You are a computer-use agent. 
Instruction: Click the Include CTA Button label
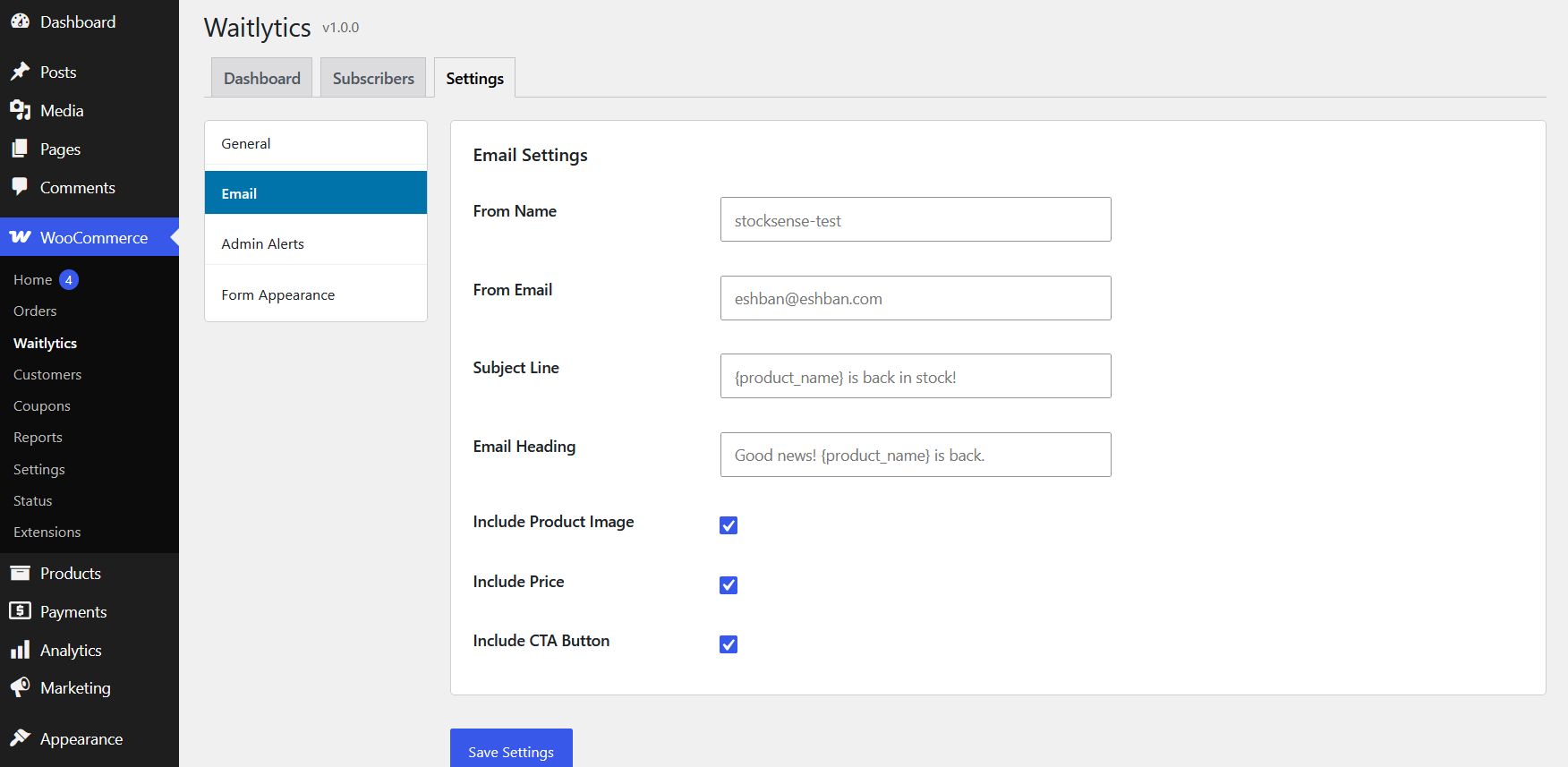[x=541, y=640]
